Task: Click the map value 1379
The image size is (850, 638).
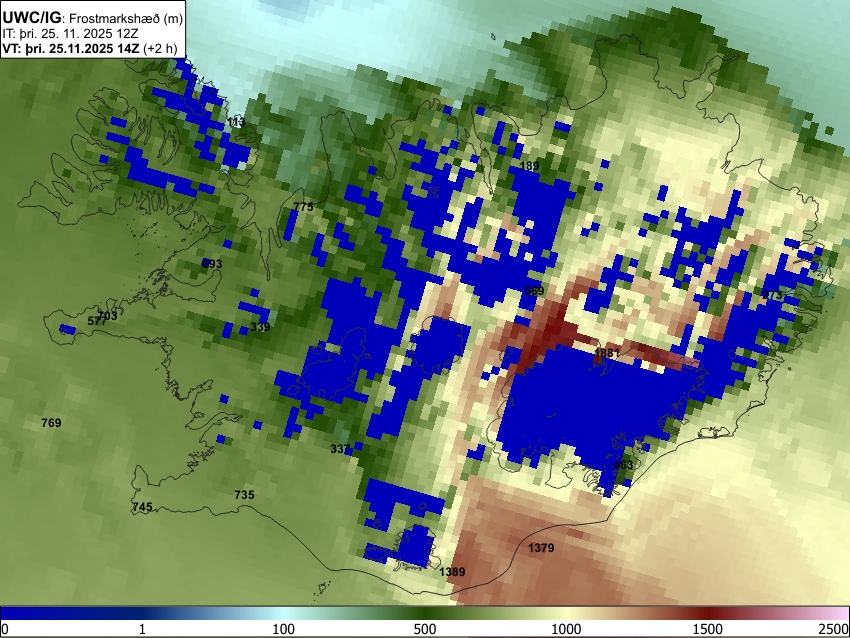Action: pyautogui.click(x=541, y=548)
